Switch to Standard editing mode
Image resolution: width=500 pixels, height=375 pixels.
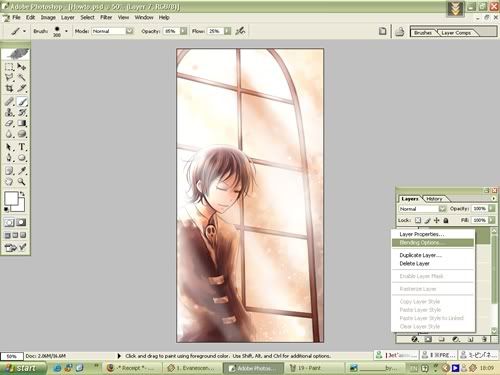tap(9, 222)
